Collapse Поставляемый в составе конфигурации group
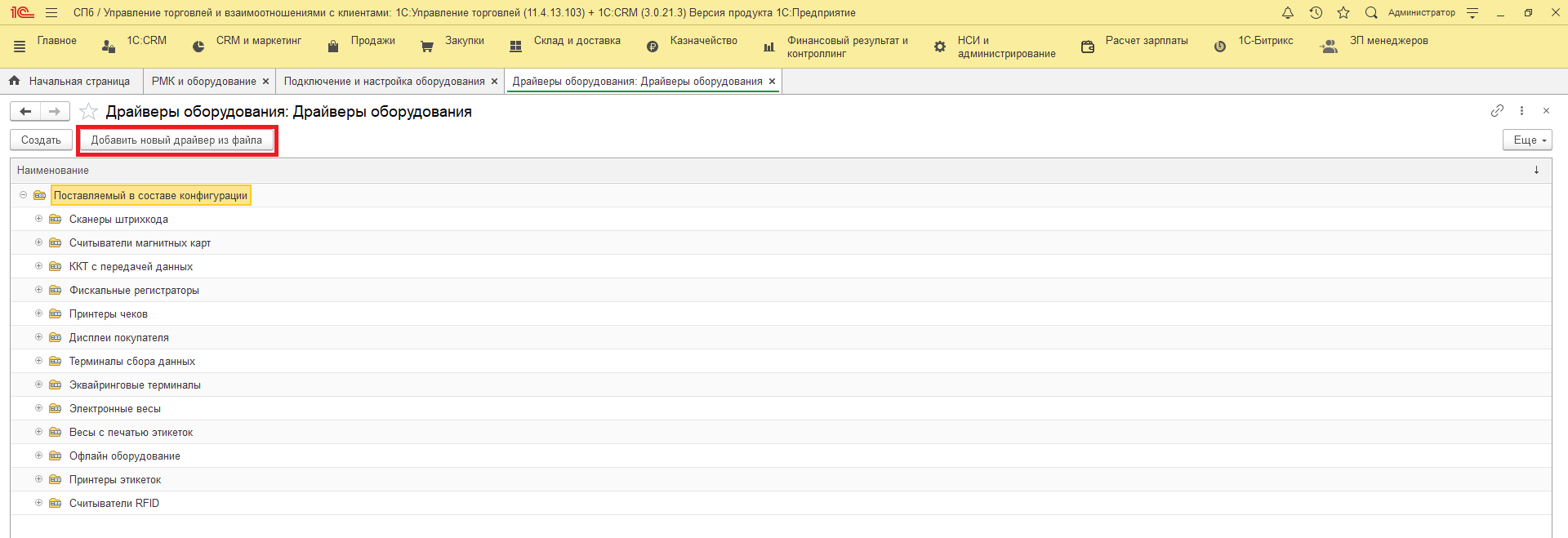Image resolution: width=1568 pixels, height=538 pixels. click(23, 195)
